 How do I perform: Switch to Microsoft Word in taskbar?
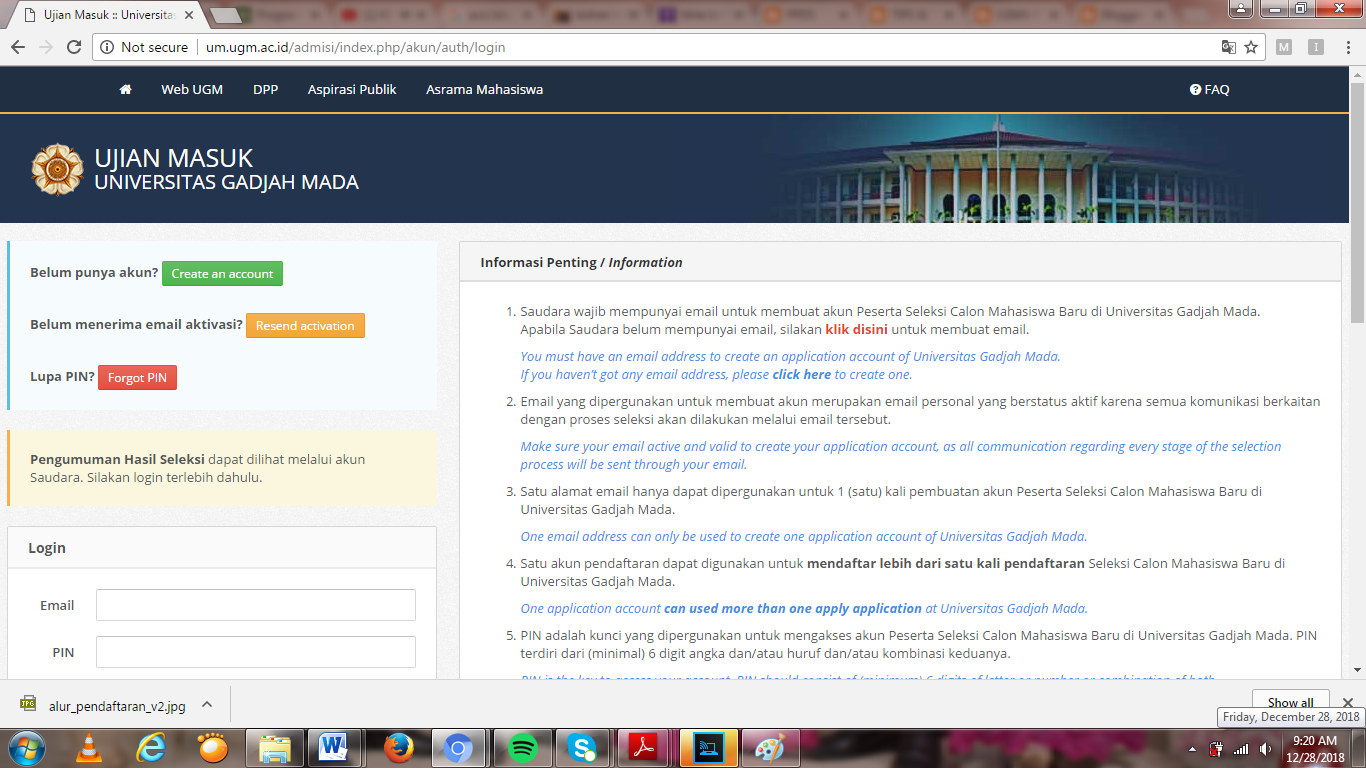[335, 748]
